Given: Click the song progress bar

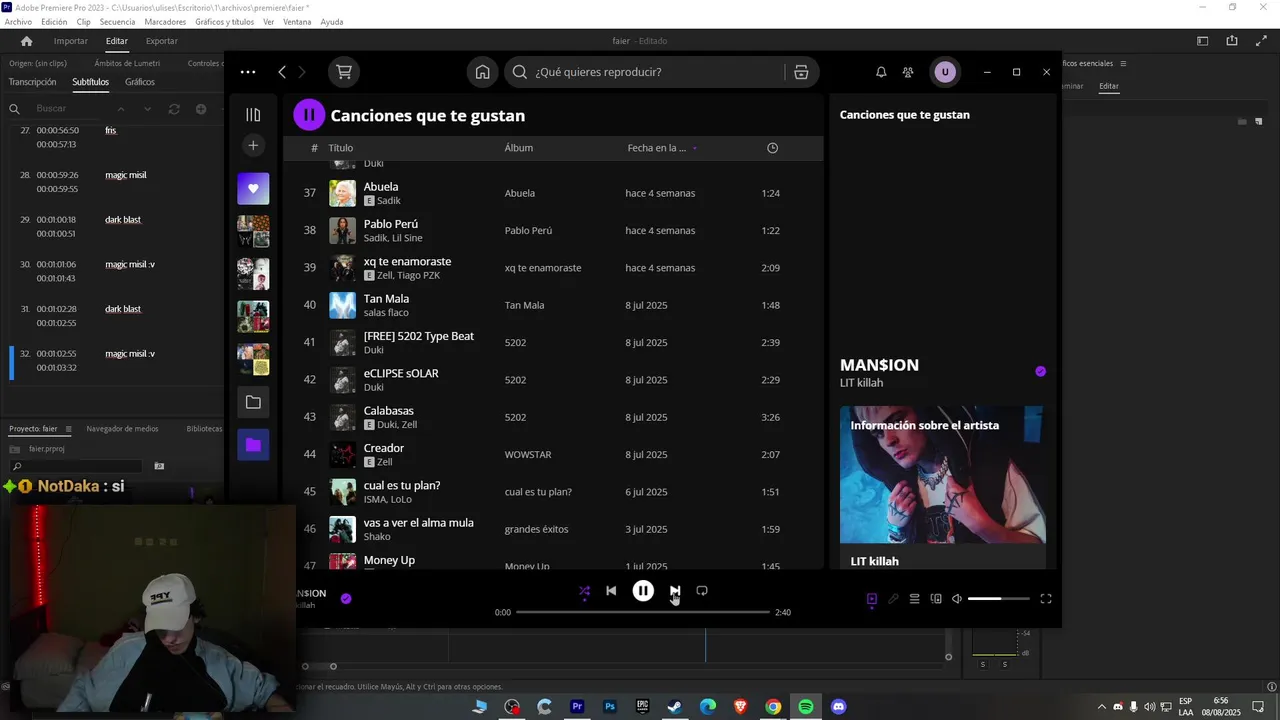Looking at the screenshot, I should pyautogui.click(x=643, y=612).
